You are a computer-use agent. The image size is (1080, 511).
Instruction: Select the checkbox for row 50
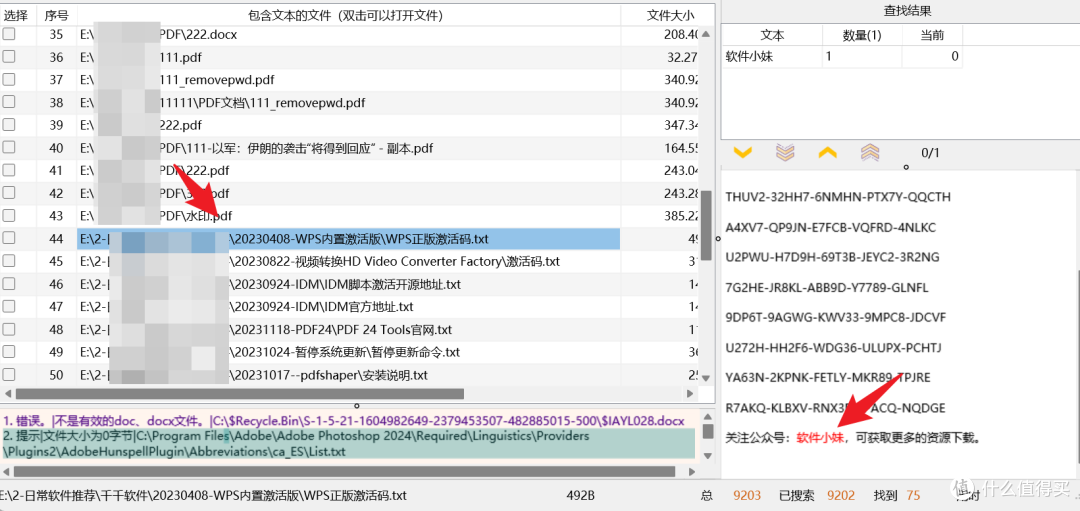point(8,375)
